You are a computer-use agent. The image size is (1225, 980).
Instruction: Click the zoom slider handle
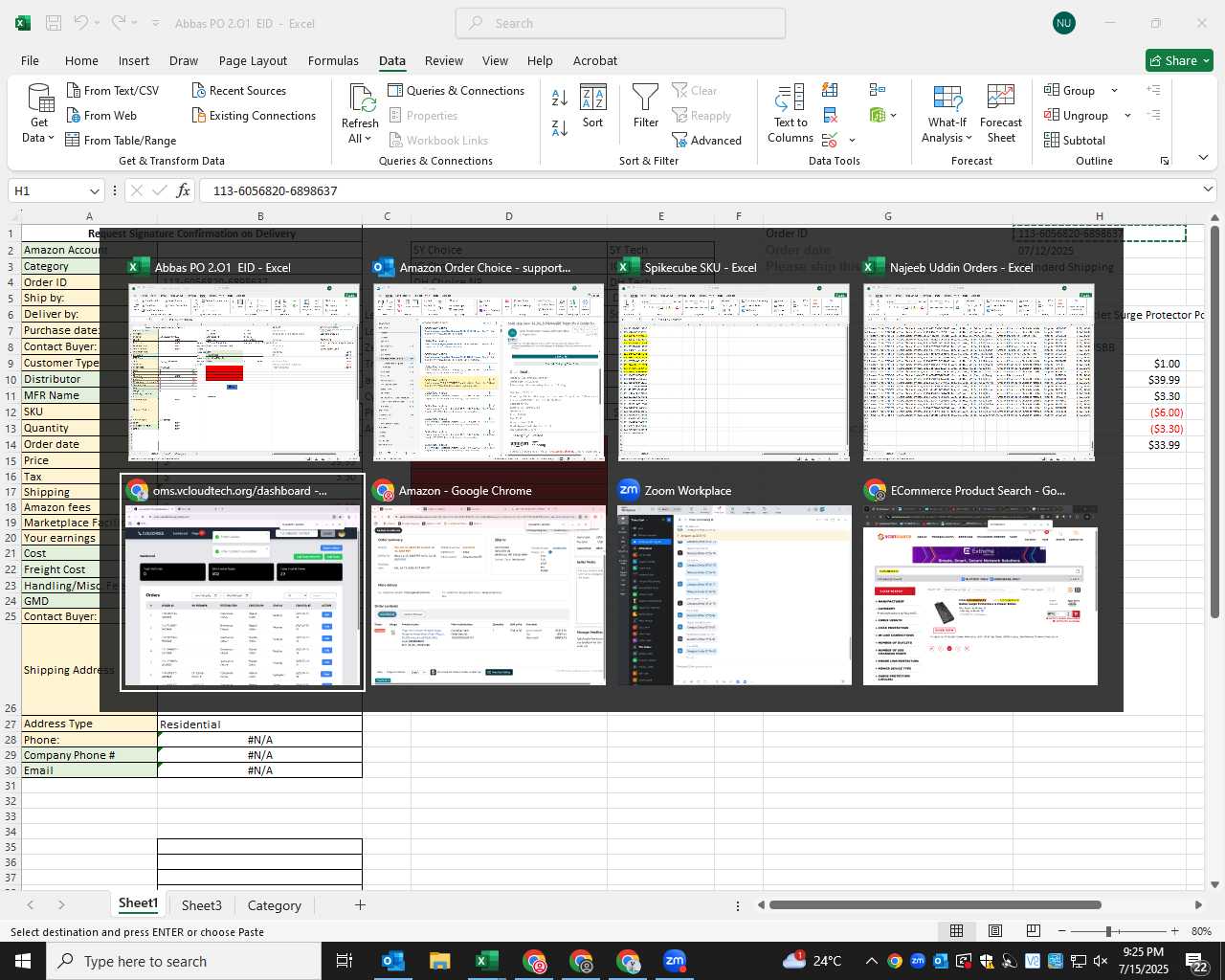pyautogui.click(x=1108, y=931)
